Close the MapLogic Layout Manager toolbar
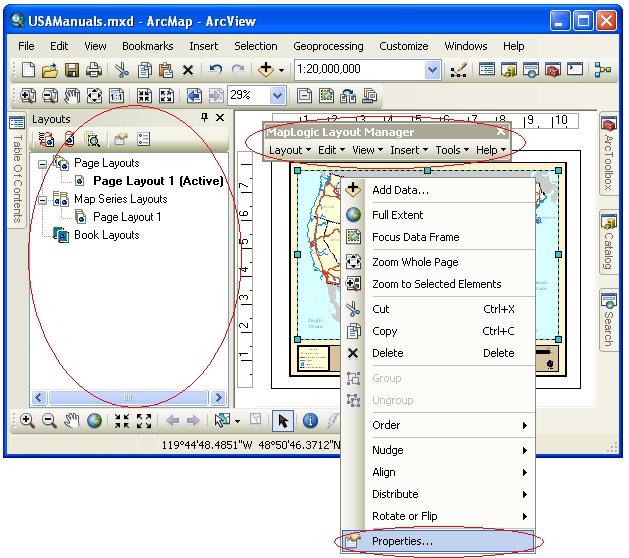 [x=501, y=131]
